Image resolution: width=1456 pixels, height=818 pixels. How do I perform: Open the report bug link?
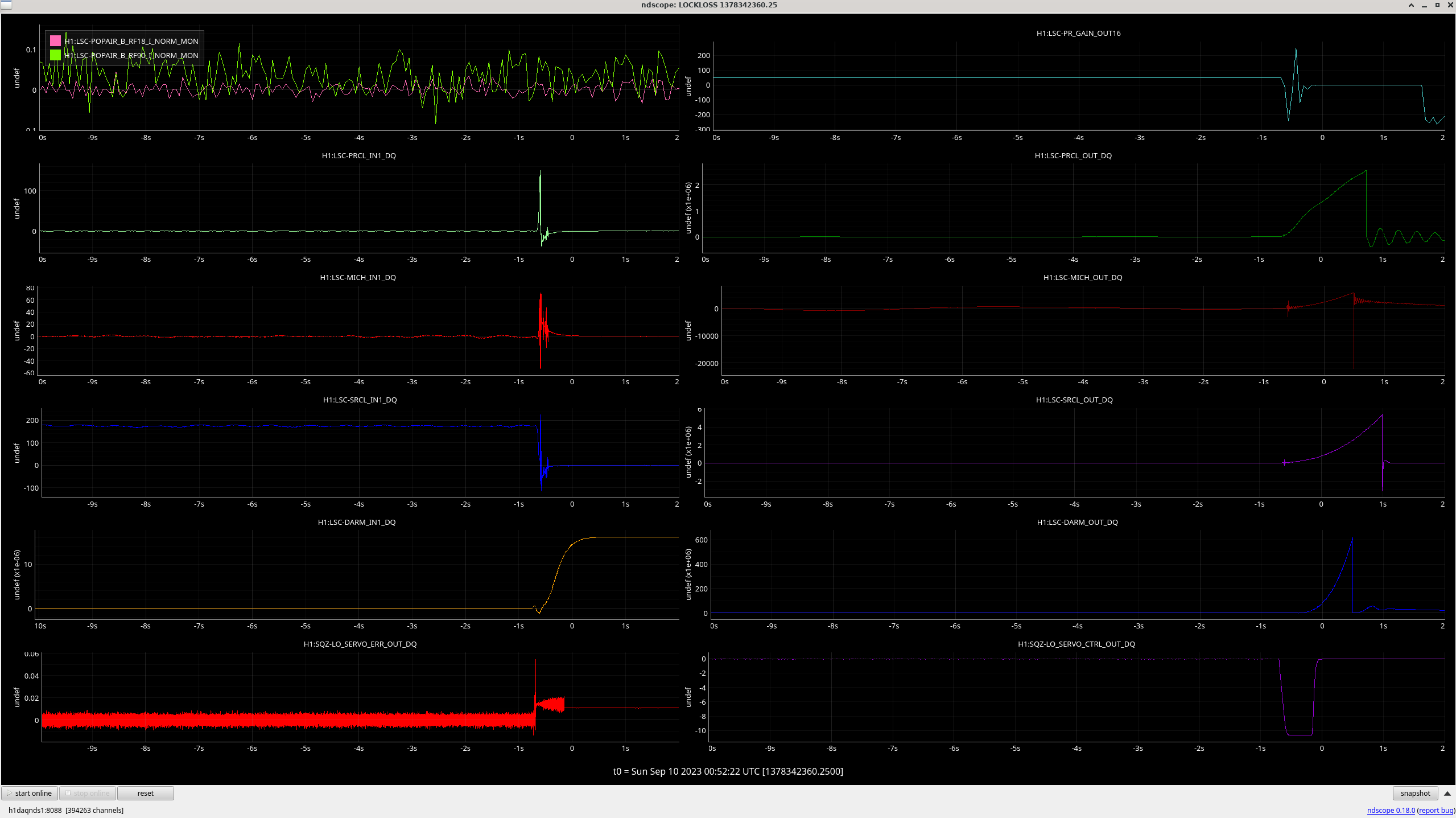coord(1436,810)
